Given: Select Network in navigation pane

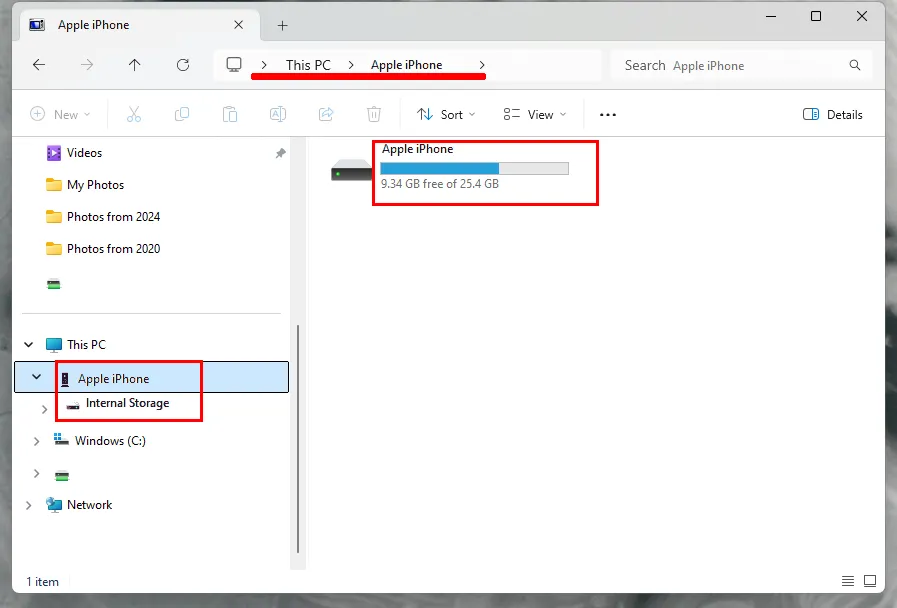Looking at the screenshot, I should pyautogui.click(x=89, y=505).
